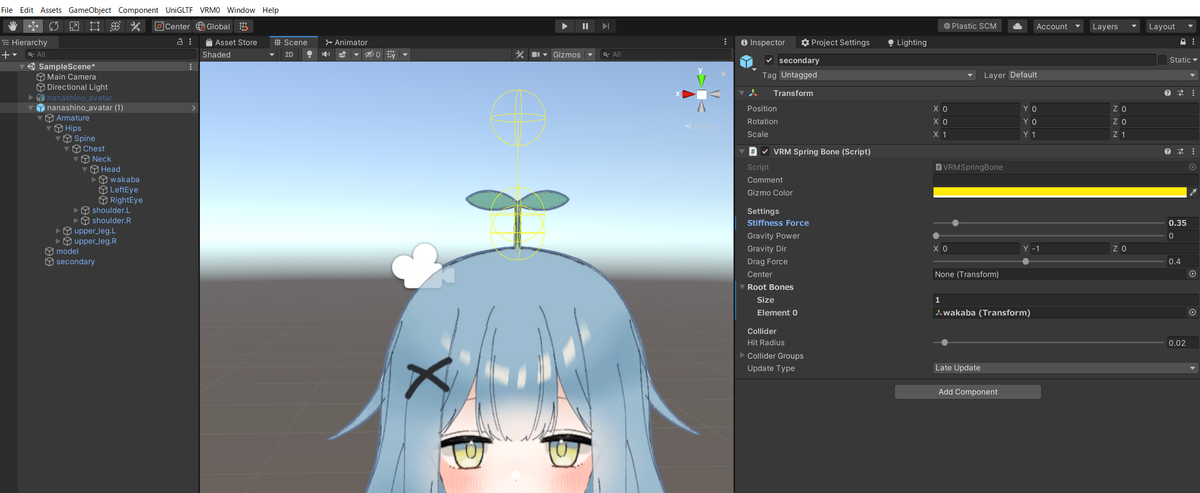The width and height of the screenshot is (1200, 493).
Task: Toggle the Static checkbox
Action: [1162, 60]
